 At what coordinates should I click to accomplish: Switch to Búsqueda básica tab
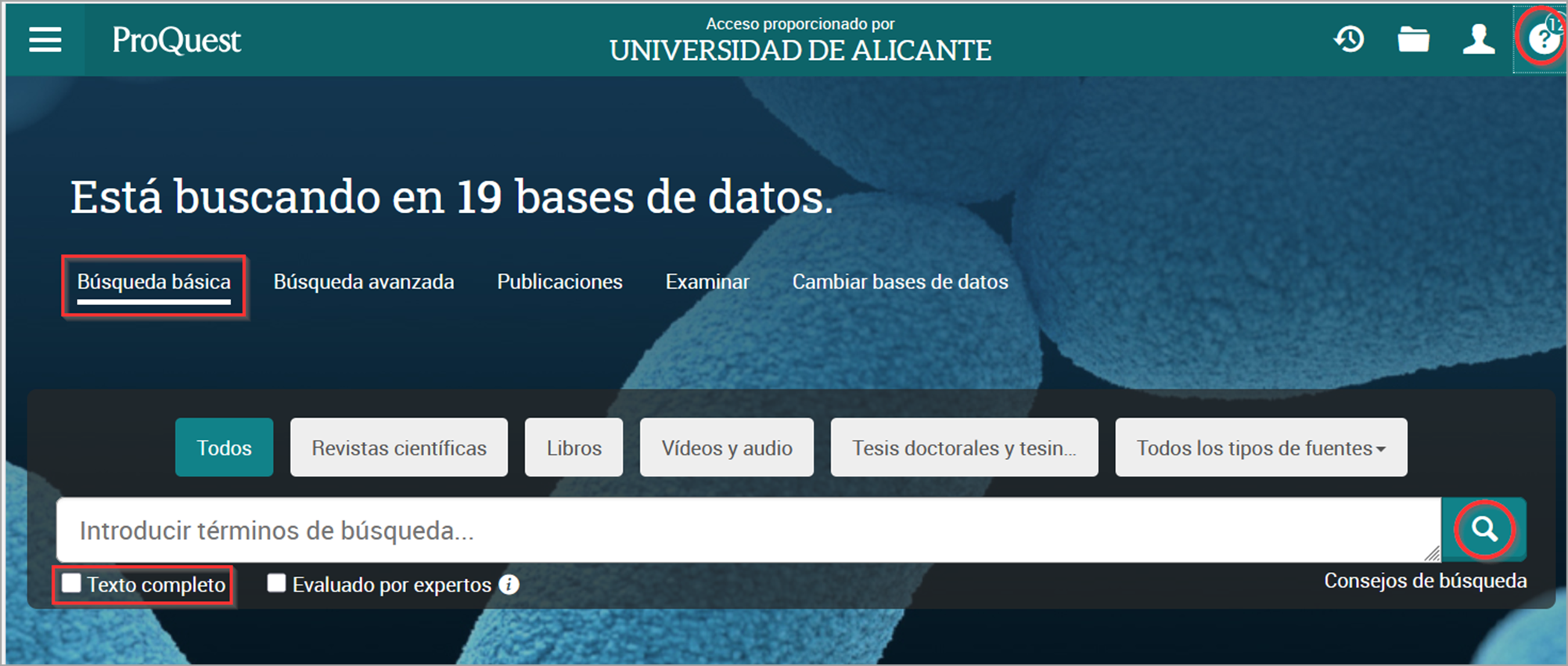(154, 282)
